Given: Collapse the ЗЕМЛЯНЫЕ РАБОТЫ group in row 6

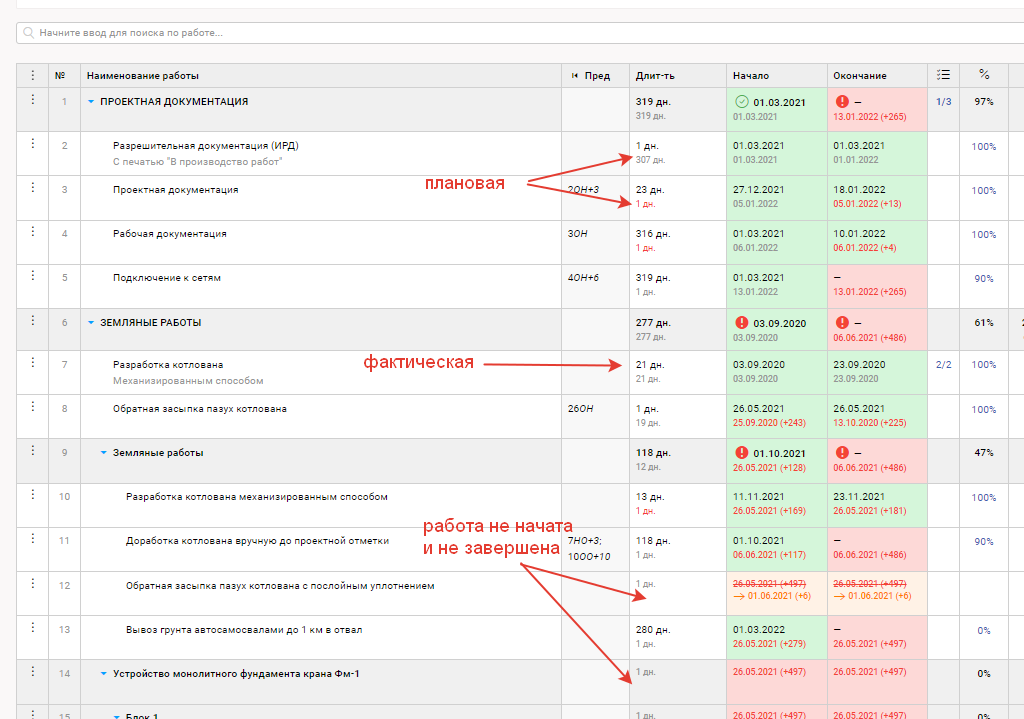Looking at the screenshot, I should pyautogui.click(x=91, y=323).
